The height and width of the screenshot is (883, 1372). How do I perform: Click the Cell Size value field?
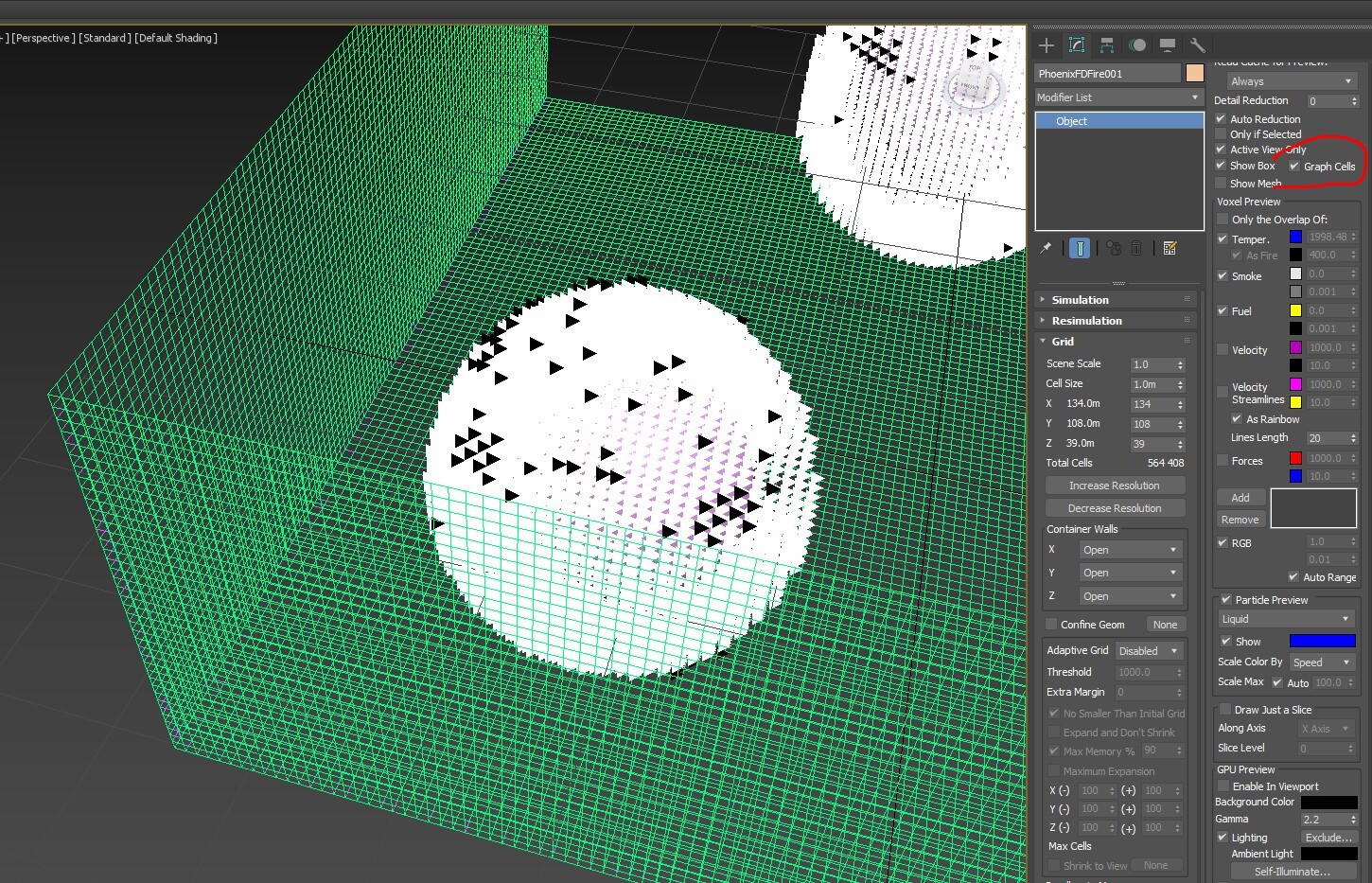pyautogui.click(x=1152, y=384)
